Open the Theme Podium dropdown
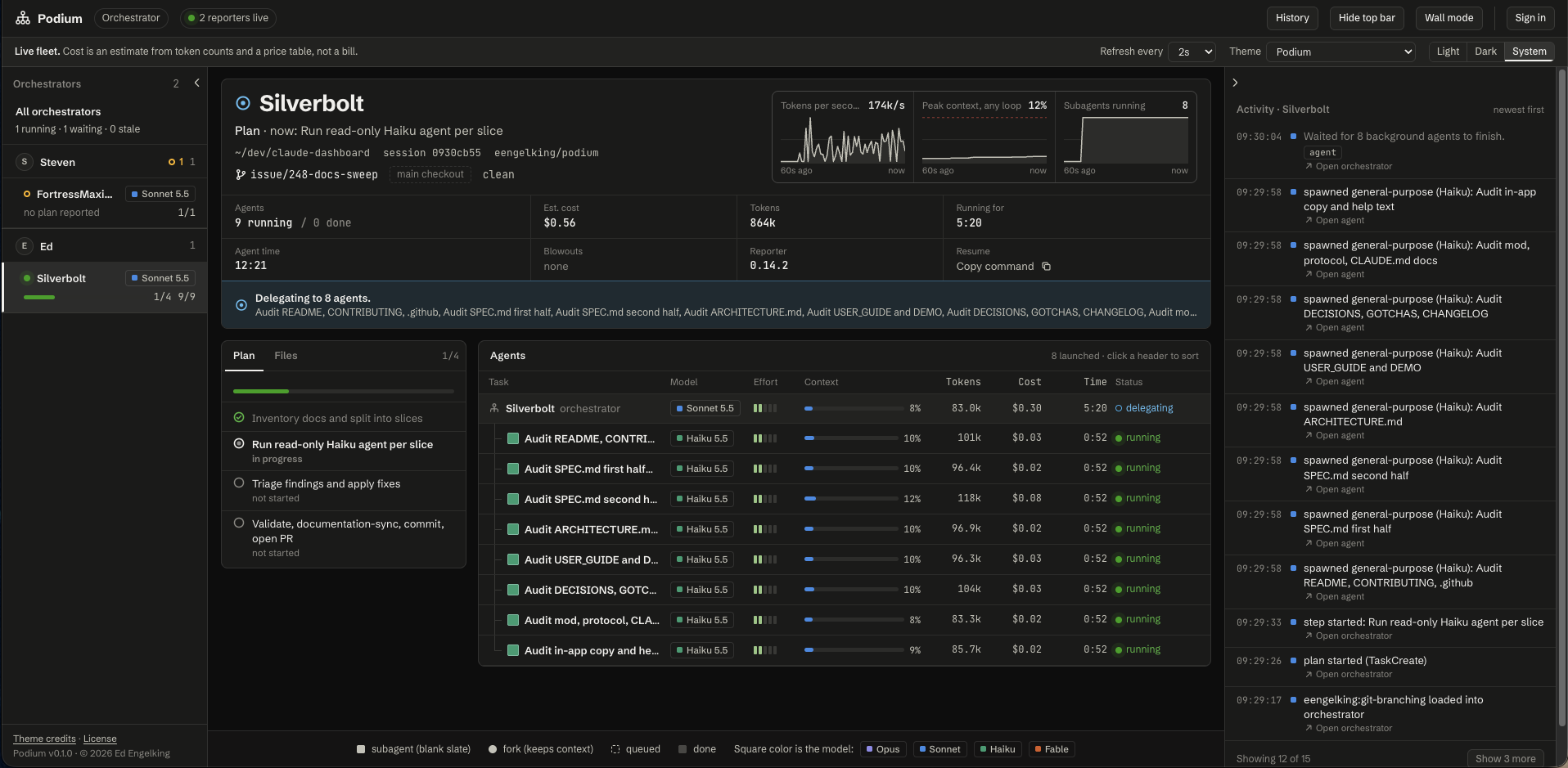The height and width of the screenshot is (768, 1568). [1340, 52]
